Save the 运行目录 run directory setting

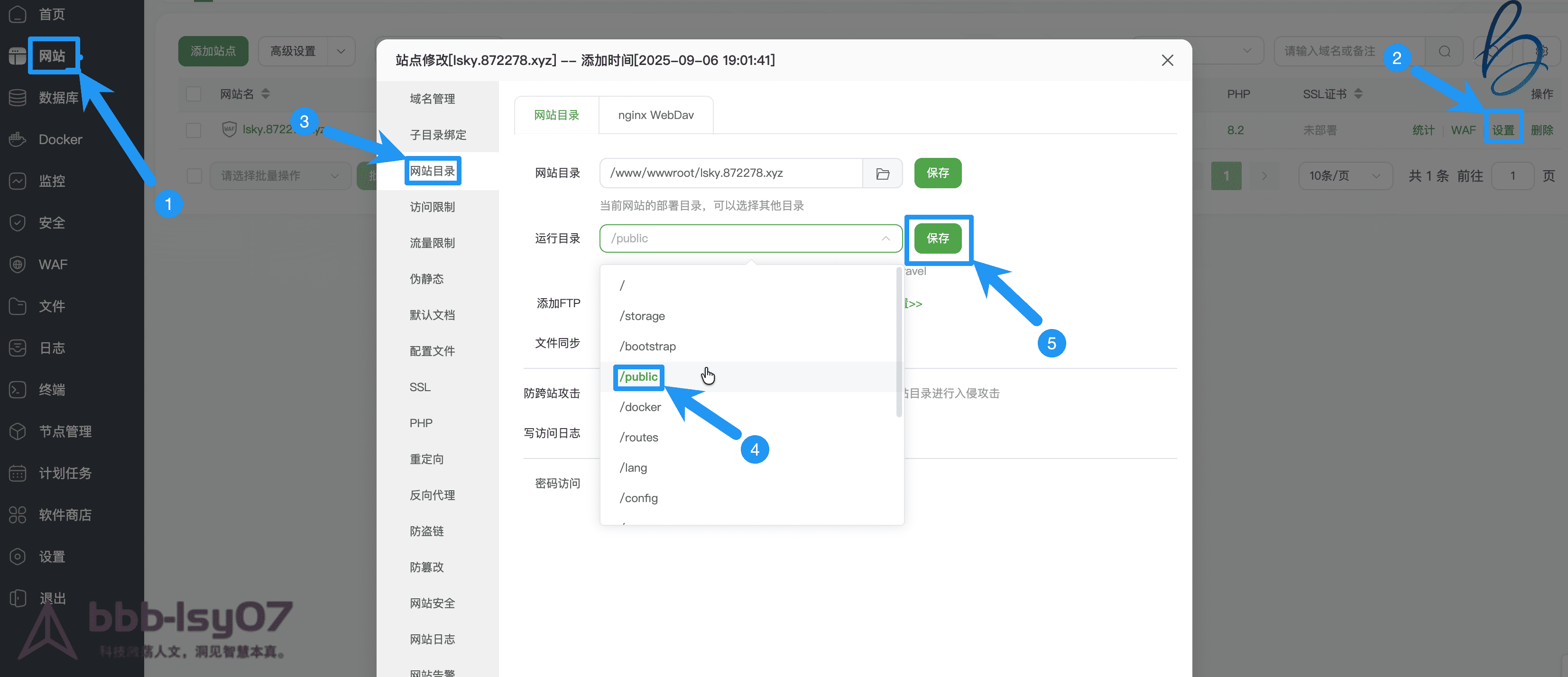[x=937, y=238]
